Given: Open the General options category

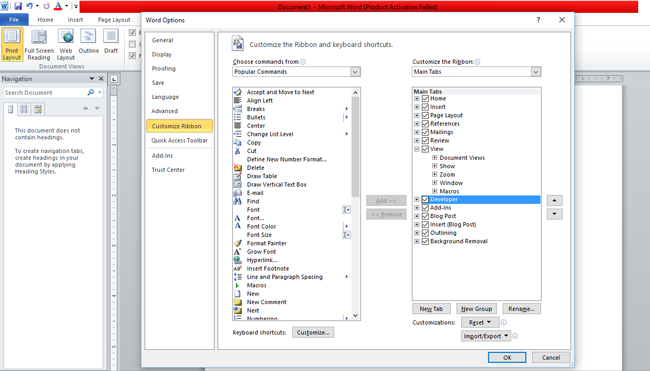Looking at the screenshot, I should coord(162,40).
